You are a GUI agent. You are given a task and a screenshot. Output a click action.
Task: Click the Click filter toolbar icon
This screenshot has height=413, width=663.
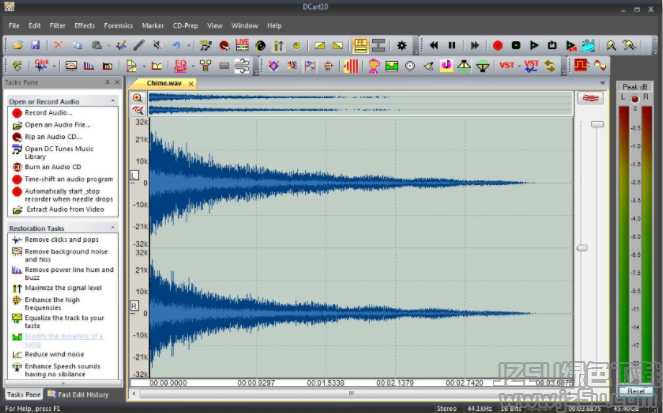[x=41, y=66]
